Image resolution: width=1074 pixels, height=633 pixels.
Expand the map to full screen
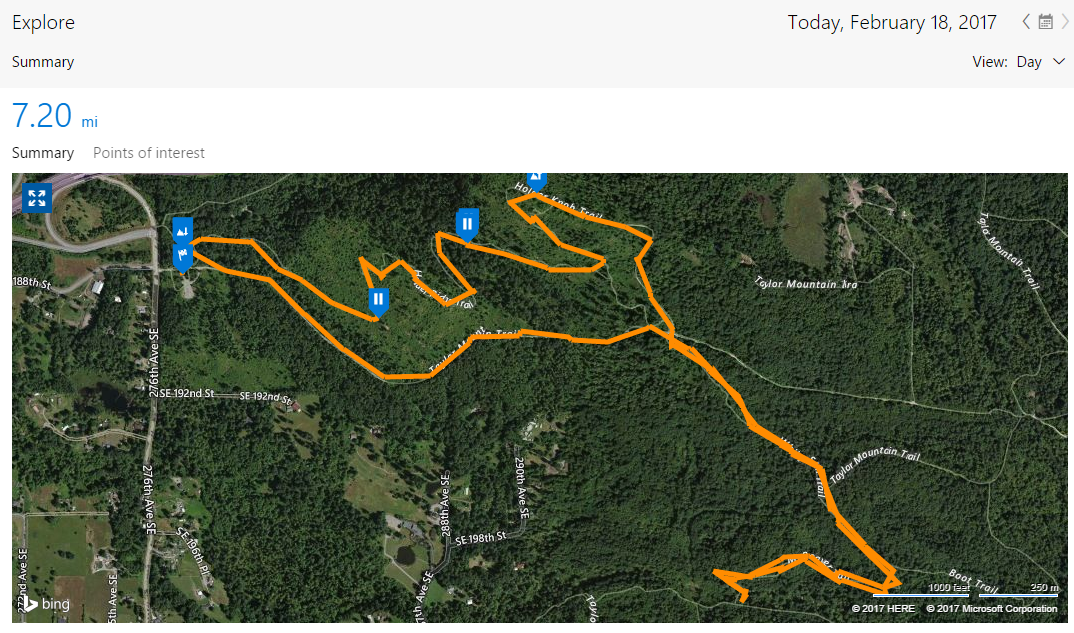(x=36, y=198)
